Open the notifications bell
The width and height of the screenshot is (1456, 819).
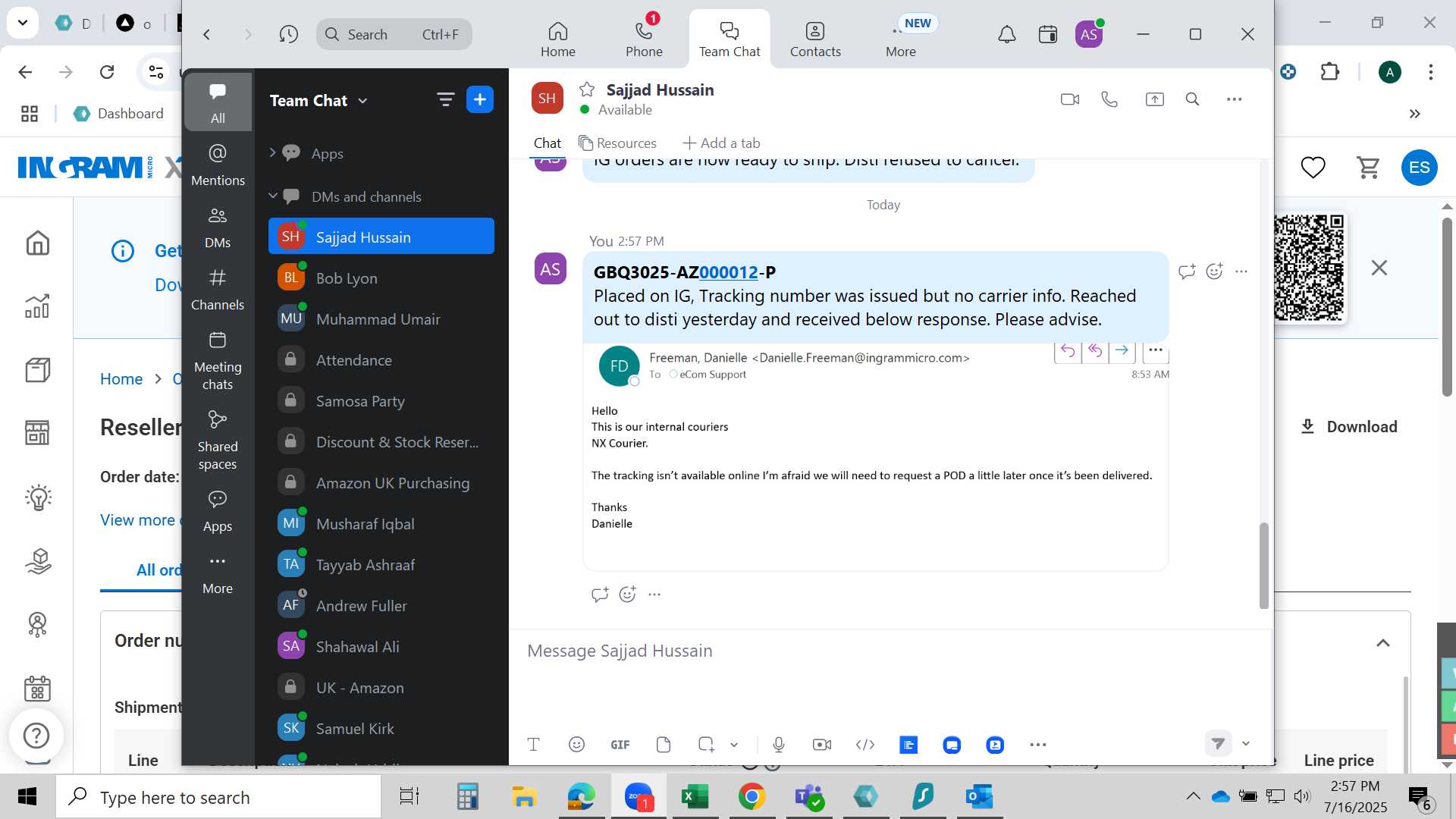point(1006,34)
